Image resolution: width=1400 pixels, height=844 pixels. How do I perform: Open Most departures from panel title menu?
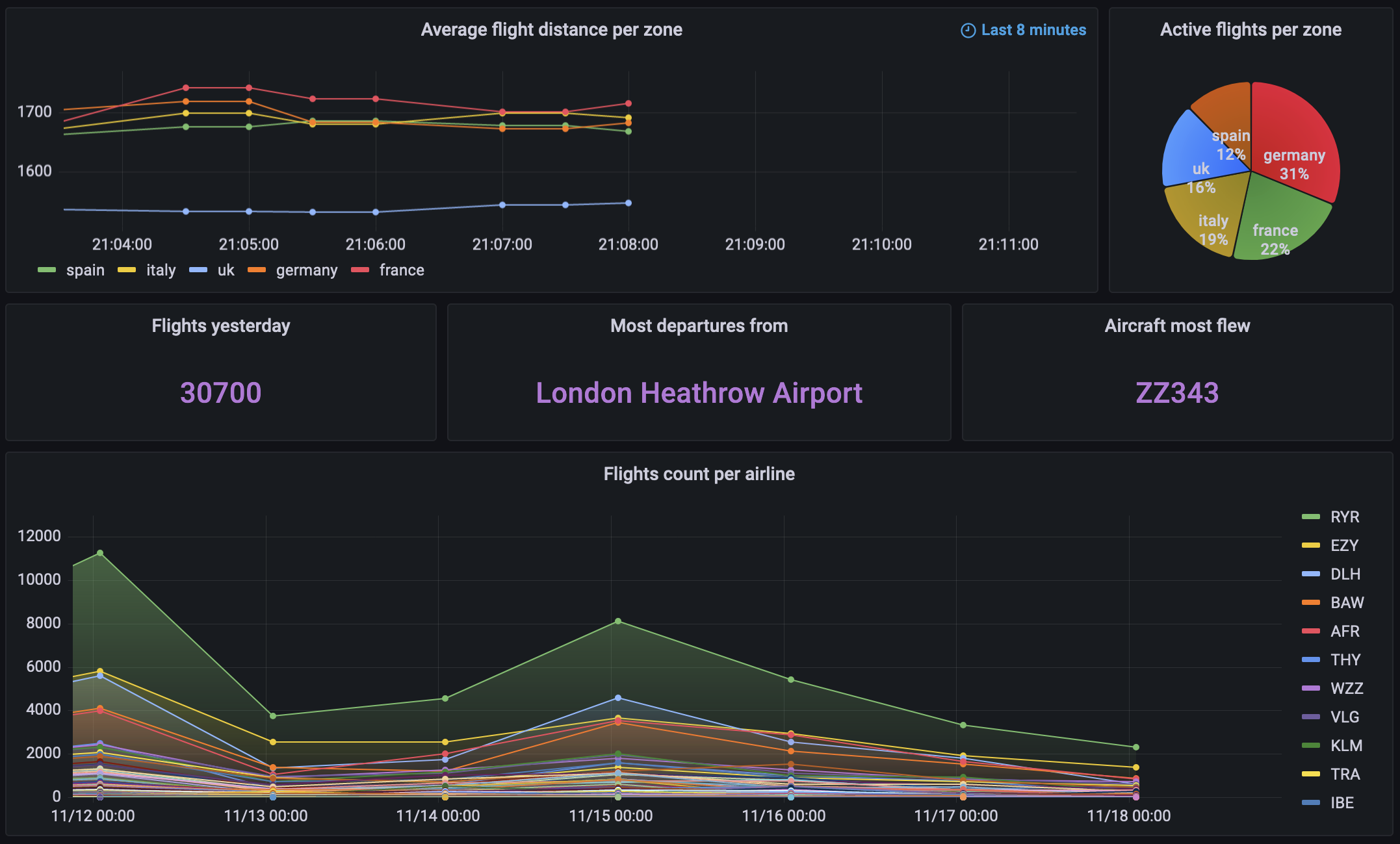click(x=699, y=326)
